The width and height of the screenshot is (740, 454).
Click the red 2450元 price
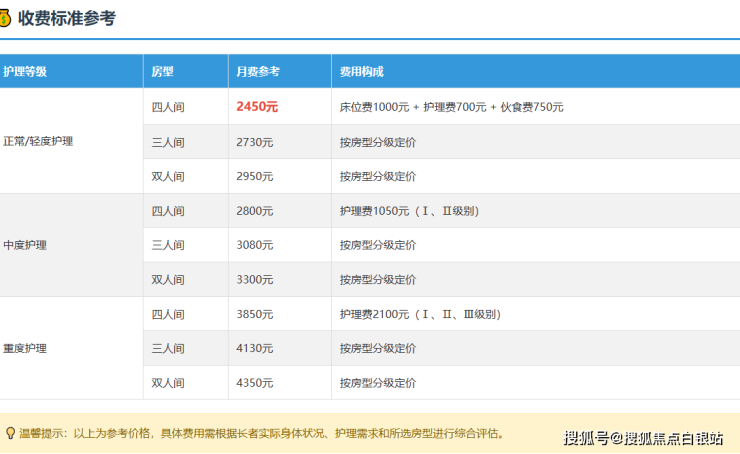257,106
